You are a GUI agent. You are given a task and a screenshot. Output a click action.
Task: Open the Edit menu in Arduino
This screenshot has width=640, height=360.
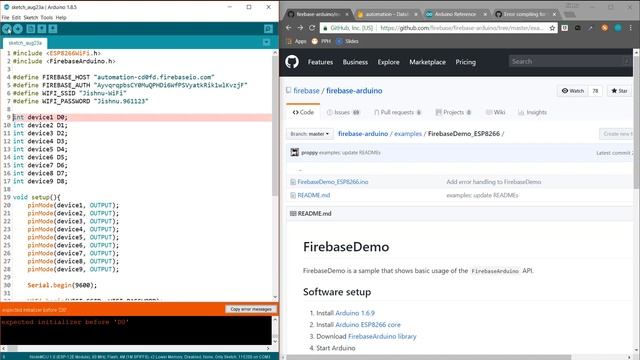(x=16, y=18)
